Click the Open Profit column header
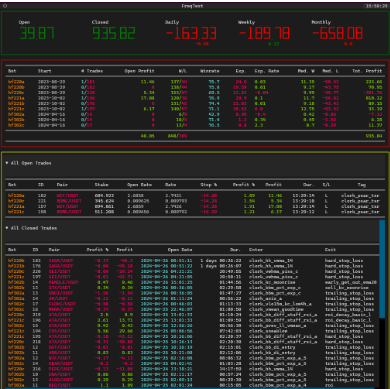Screen dimensions: 390x389 point(139,71)
